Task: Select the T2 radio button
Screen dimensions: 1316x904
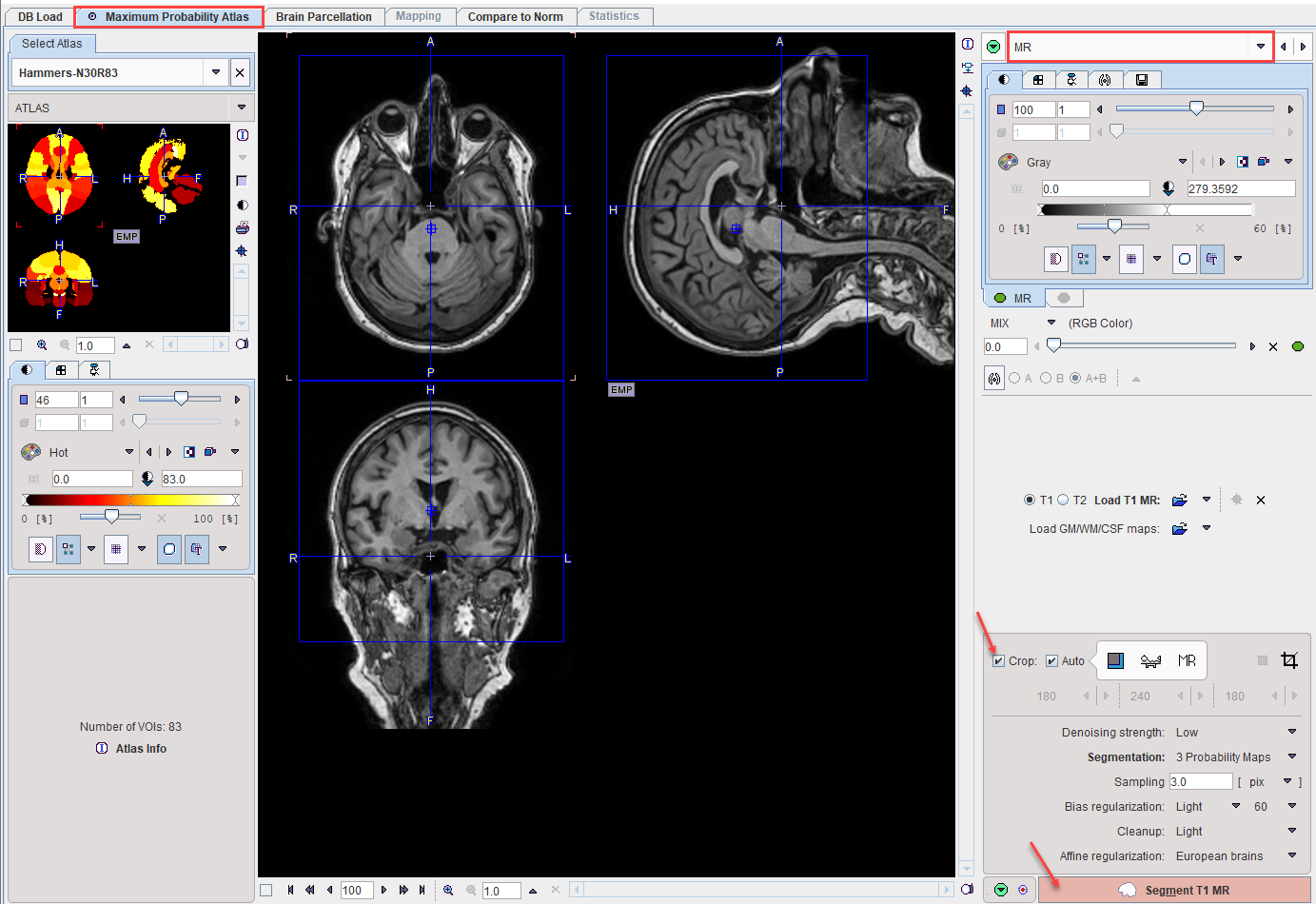Action: coord(1063,500)
